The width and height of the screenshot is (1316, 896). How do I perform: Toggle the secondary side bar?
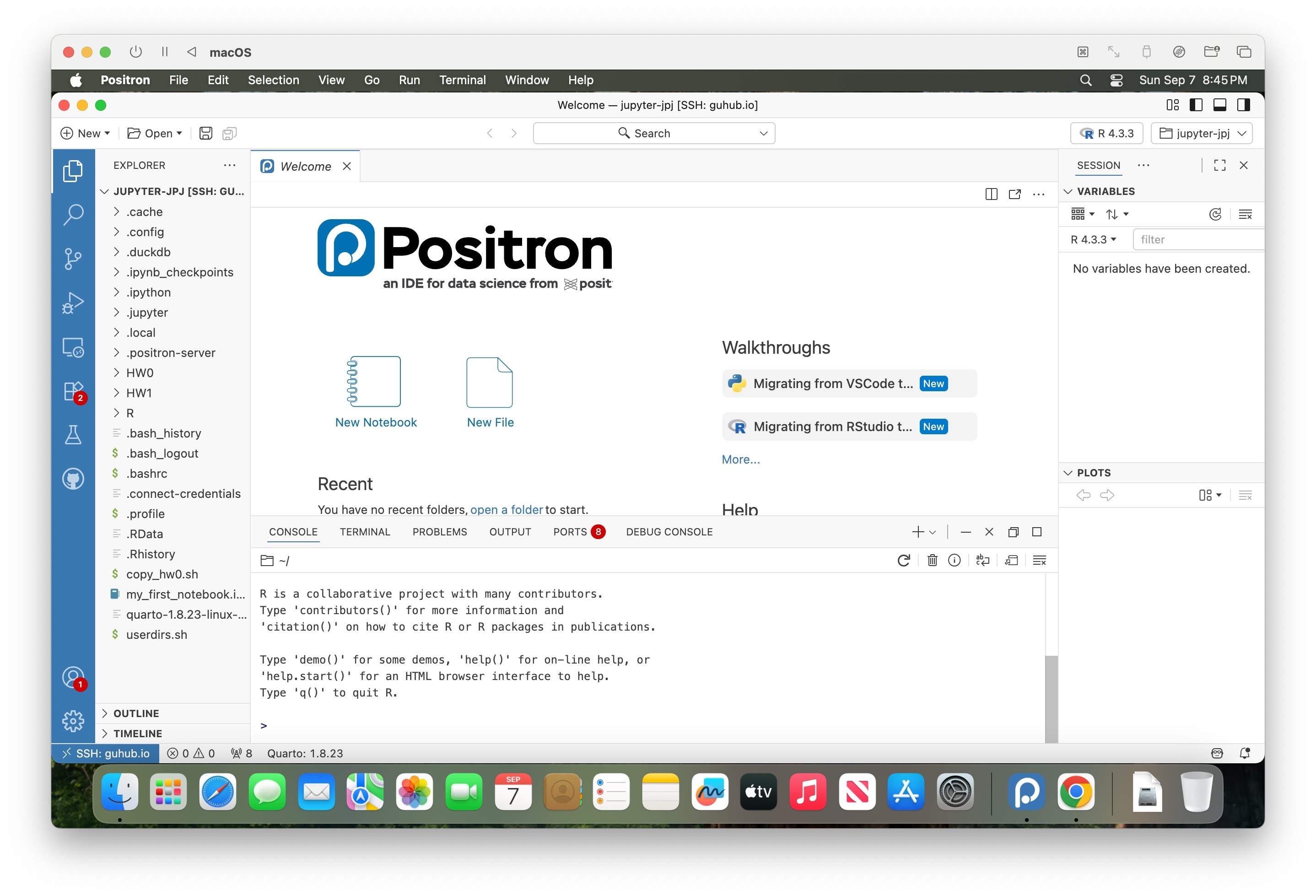(x=1244, y=105)
